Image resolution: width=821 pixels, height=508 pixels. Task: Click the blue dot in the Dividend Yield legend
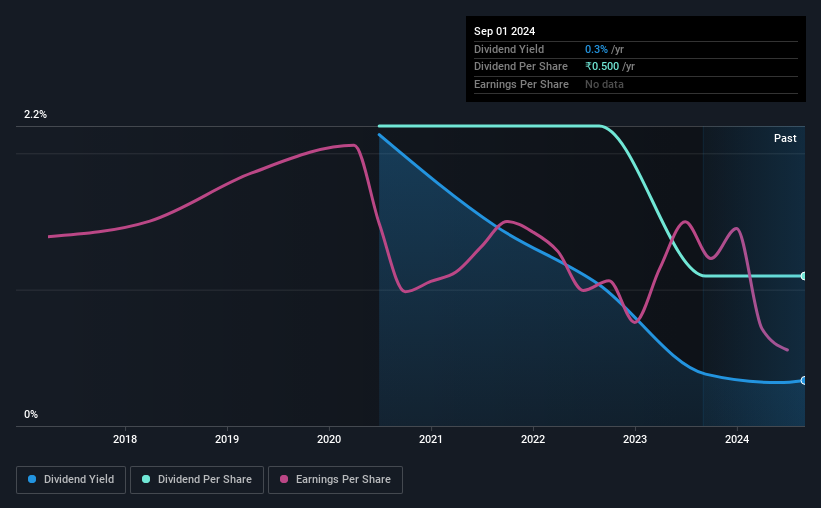[x=32, y=480]
